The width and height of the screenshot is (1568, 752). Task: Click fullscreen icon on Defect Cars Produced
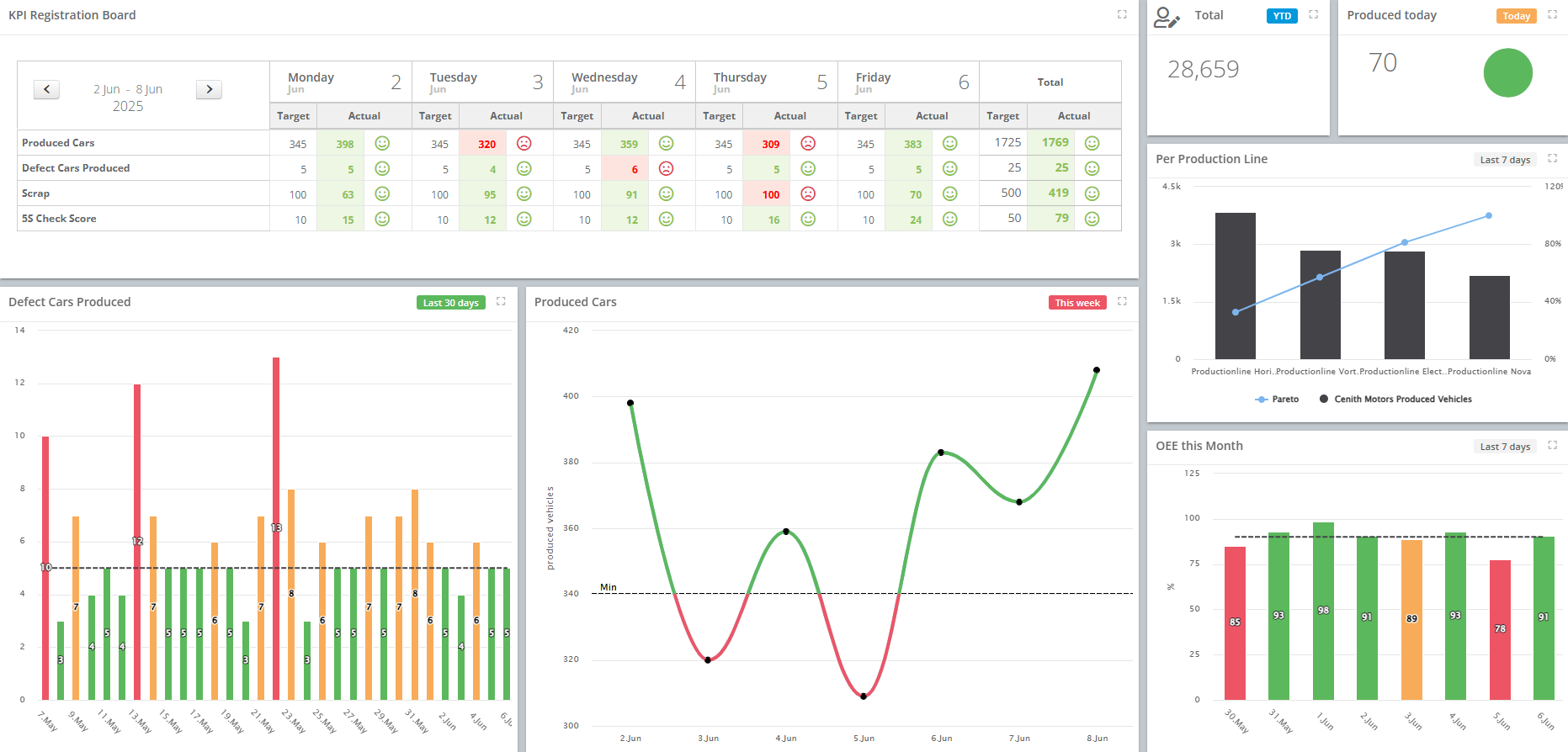[x=501, y=301]
